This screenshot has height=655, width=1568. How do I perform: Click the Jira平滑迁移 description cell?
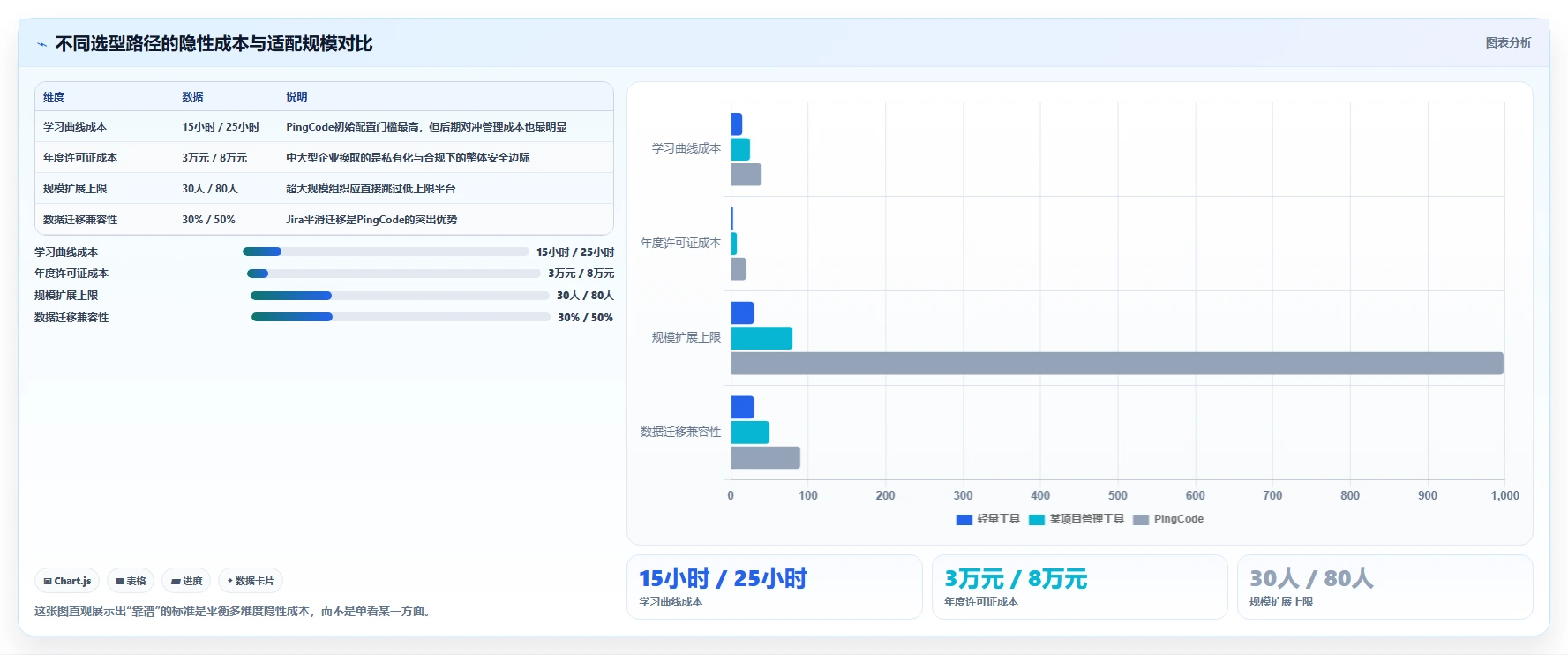[371, 220]
